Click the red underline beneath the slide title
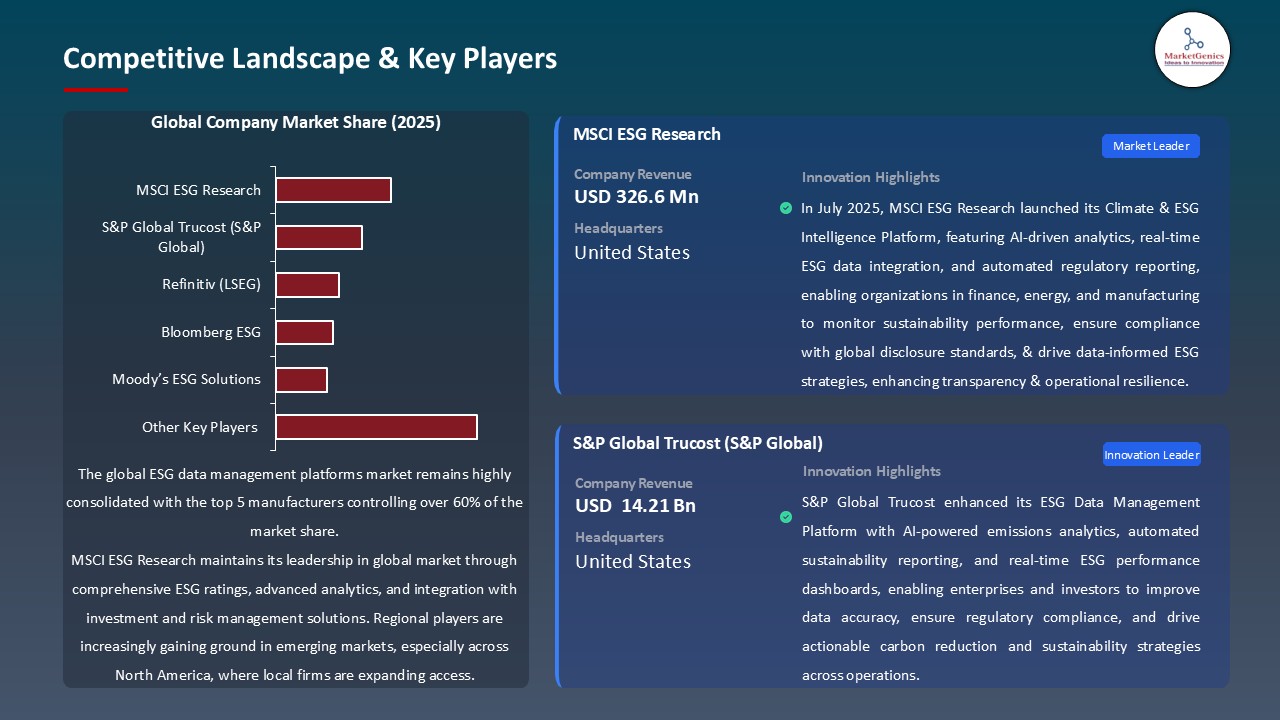Viewport: 1280px width, 720px height. pyautogui.click(x=95, y=88)
